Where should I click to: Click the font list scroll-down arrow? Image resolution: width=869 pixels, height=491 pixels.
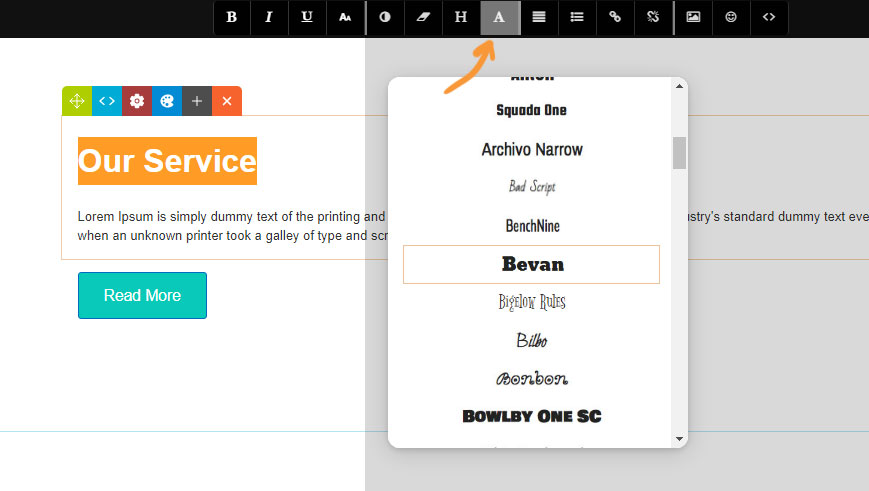click(x=680, y=438)
